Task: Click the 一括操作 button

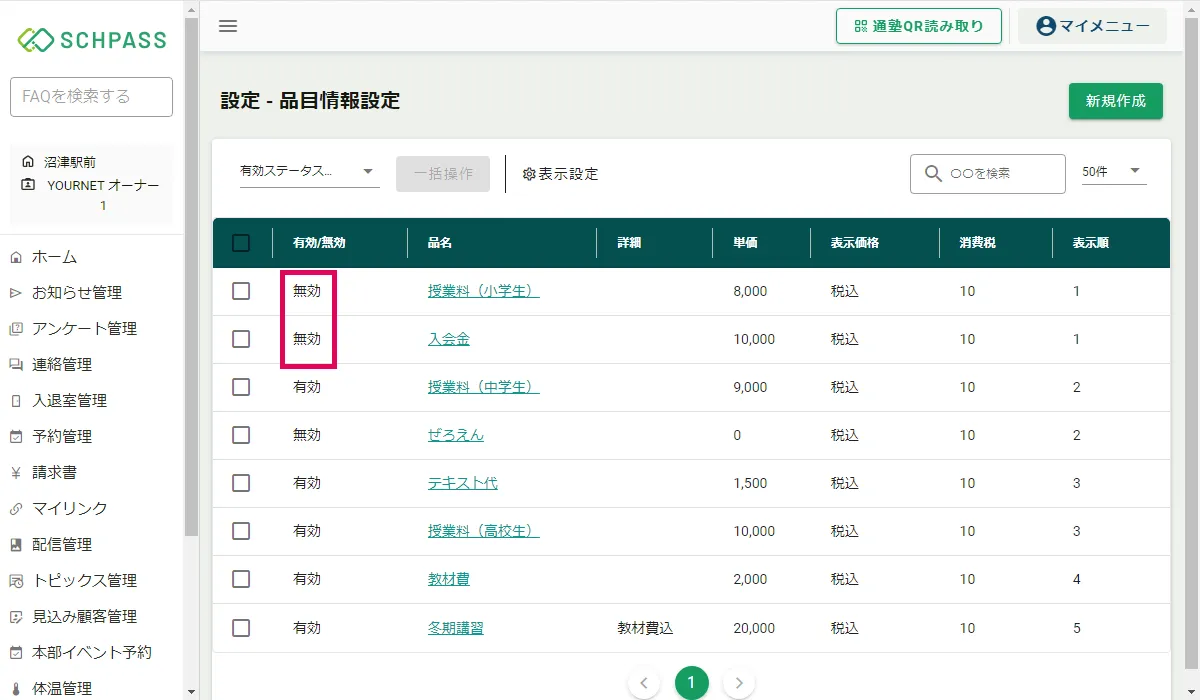Action: [443, 174]
